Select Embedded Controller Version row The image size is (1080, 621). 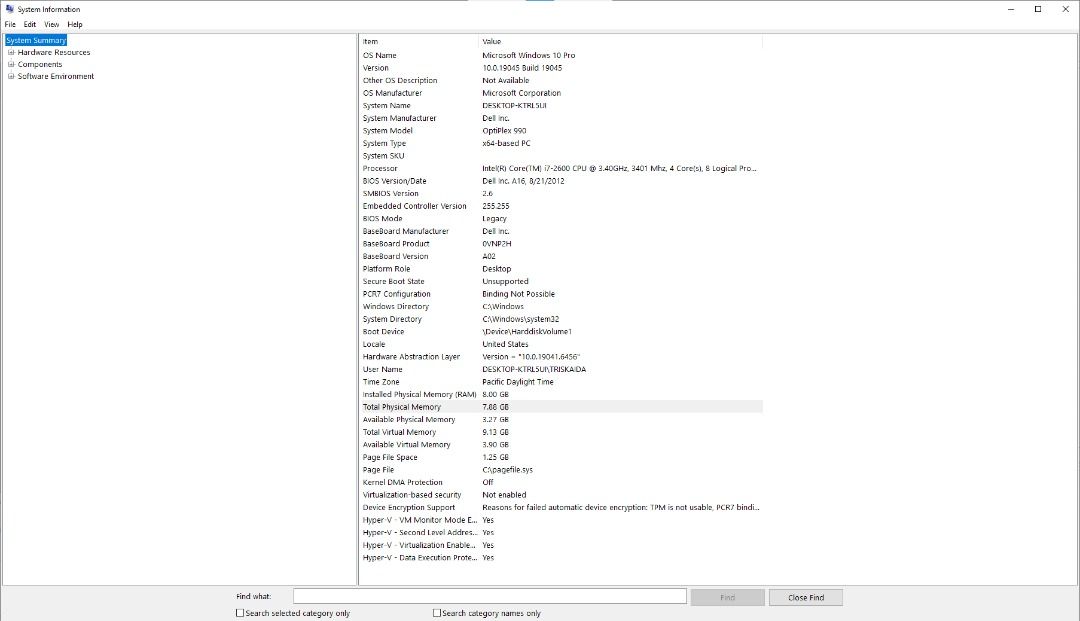click(x=561, y=206)
